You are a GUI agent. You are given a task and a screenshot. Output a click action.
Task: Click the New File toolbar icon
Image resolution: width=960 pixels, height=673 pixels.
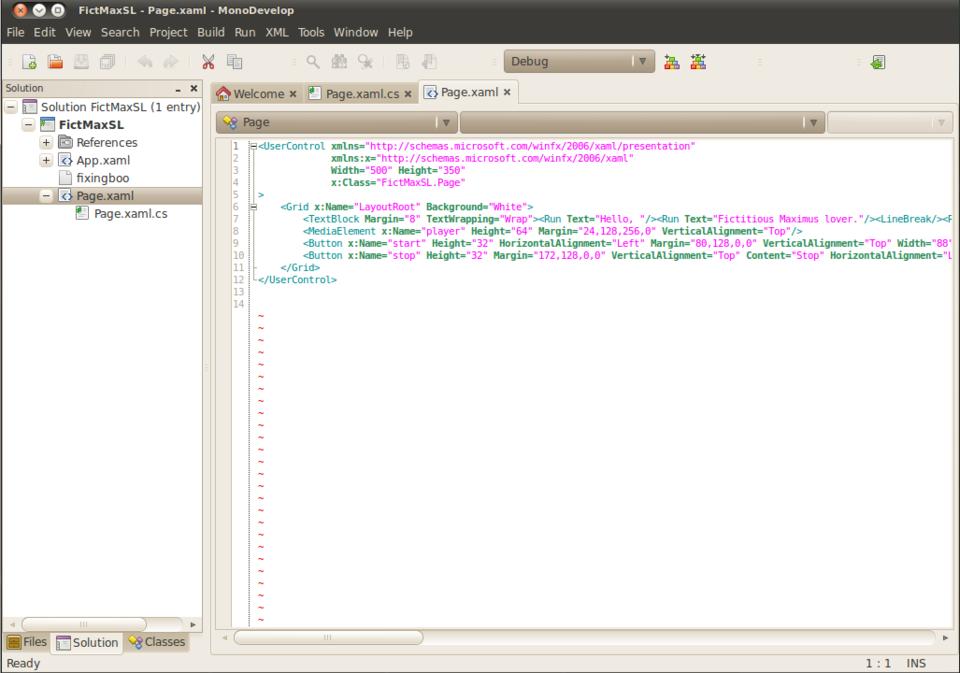pyautogui.click(x=27, y=62)
